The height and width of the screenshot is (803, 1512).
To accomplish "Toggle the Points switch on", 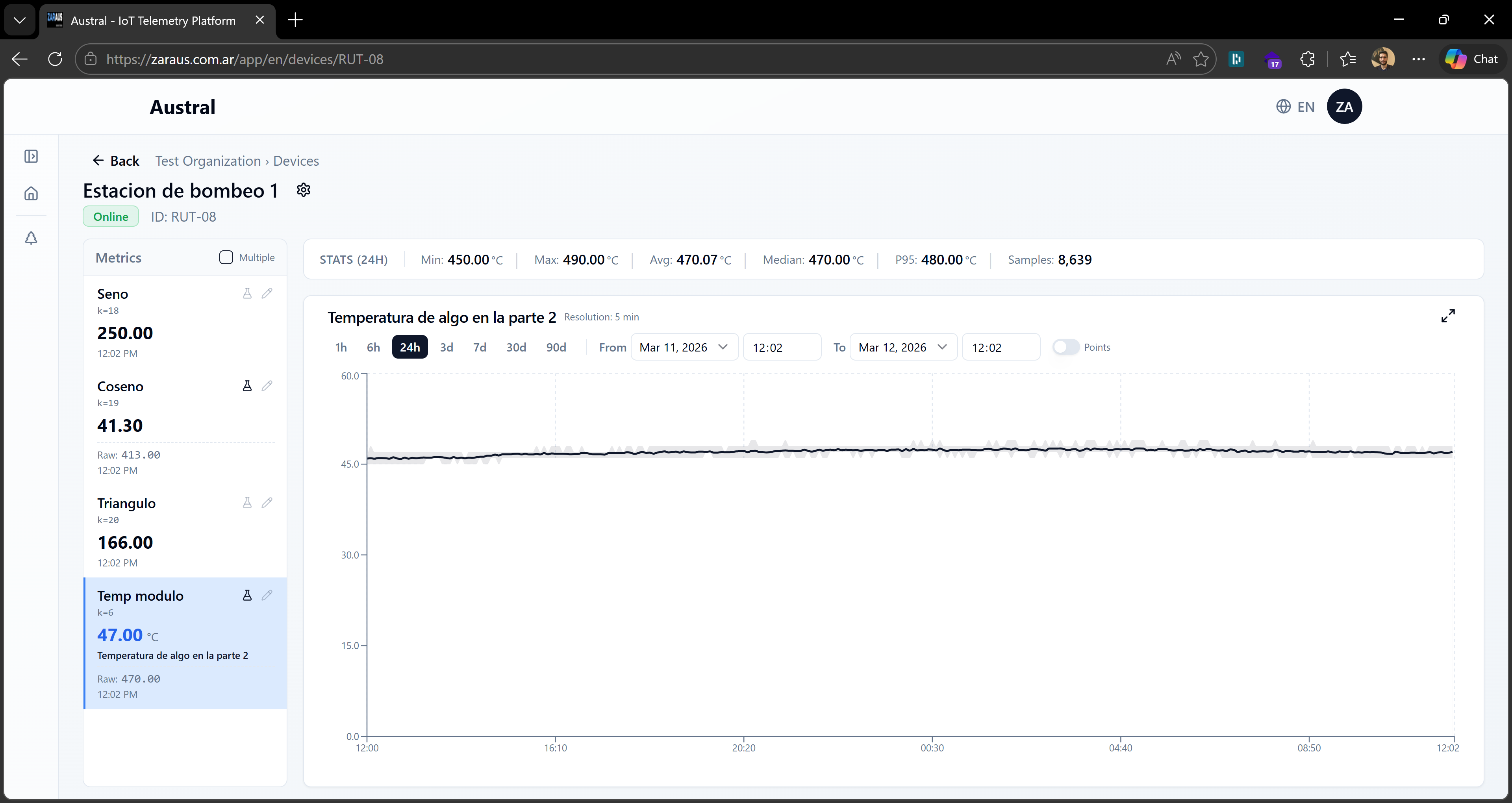I will coord(1065,347).
